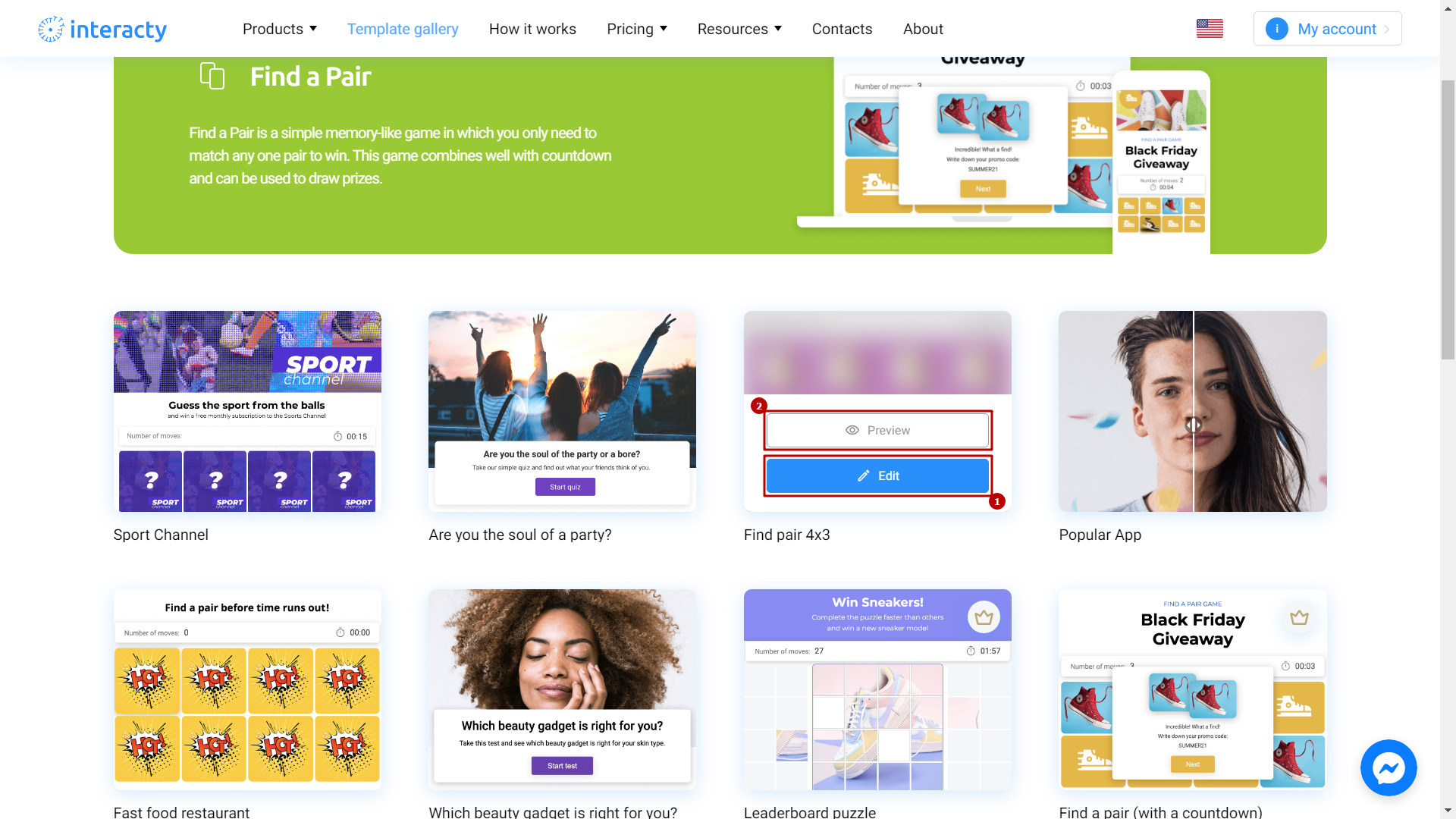Toggle visibility eye icon on Find pair 4x3
Viewport: 1456px width, 819px height.
pos(851,430)
